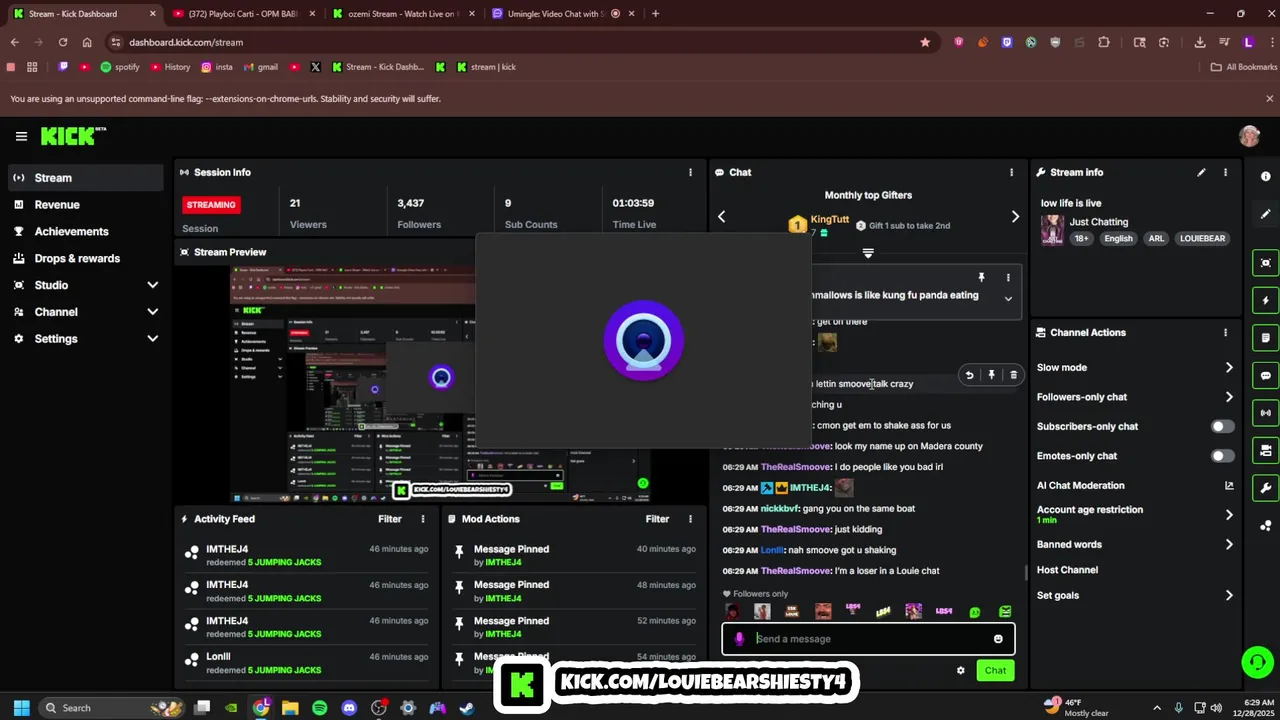Open Spotify from the Windows taskbar
1280x720 pixels.
coord(320,708)
